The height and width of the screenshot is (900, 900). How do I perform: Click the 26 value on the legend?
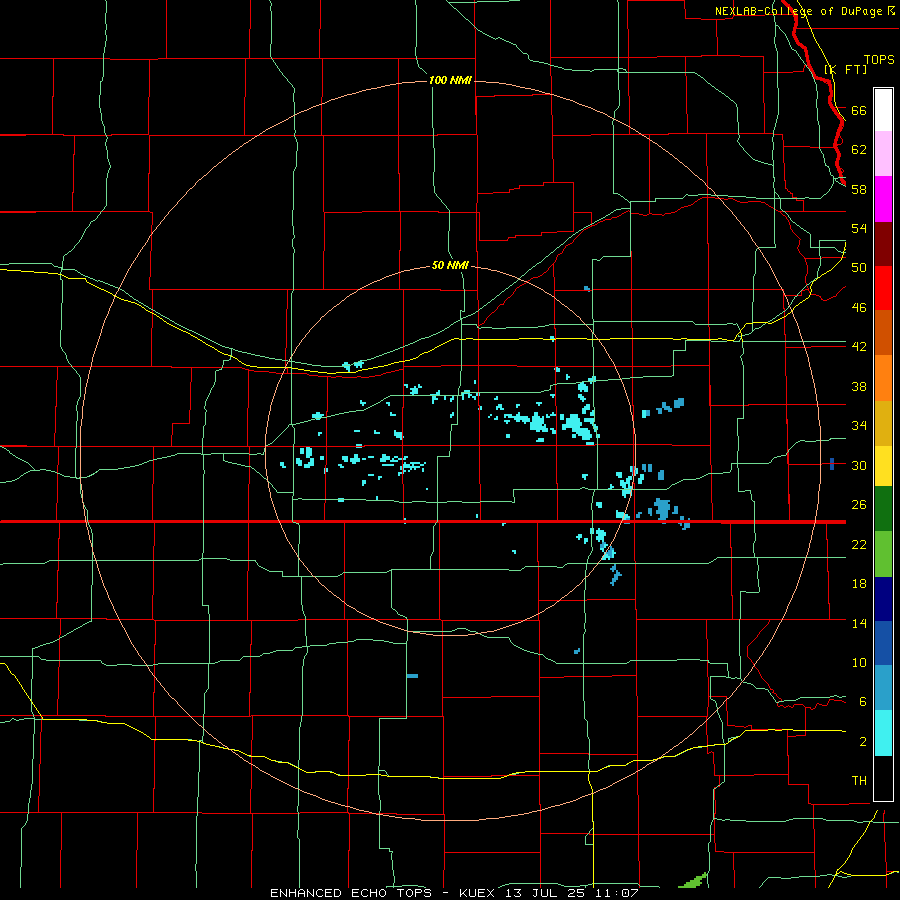(x=859, y=505)
